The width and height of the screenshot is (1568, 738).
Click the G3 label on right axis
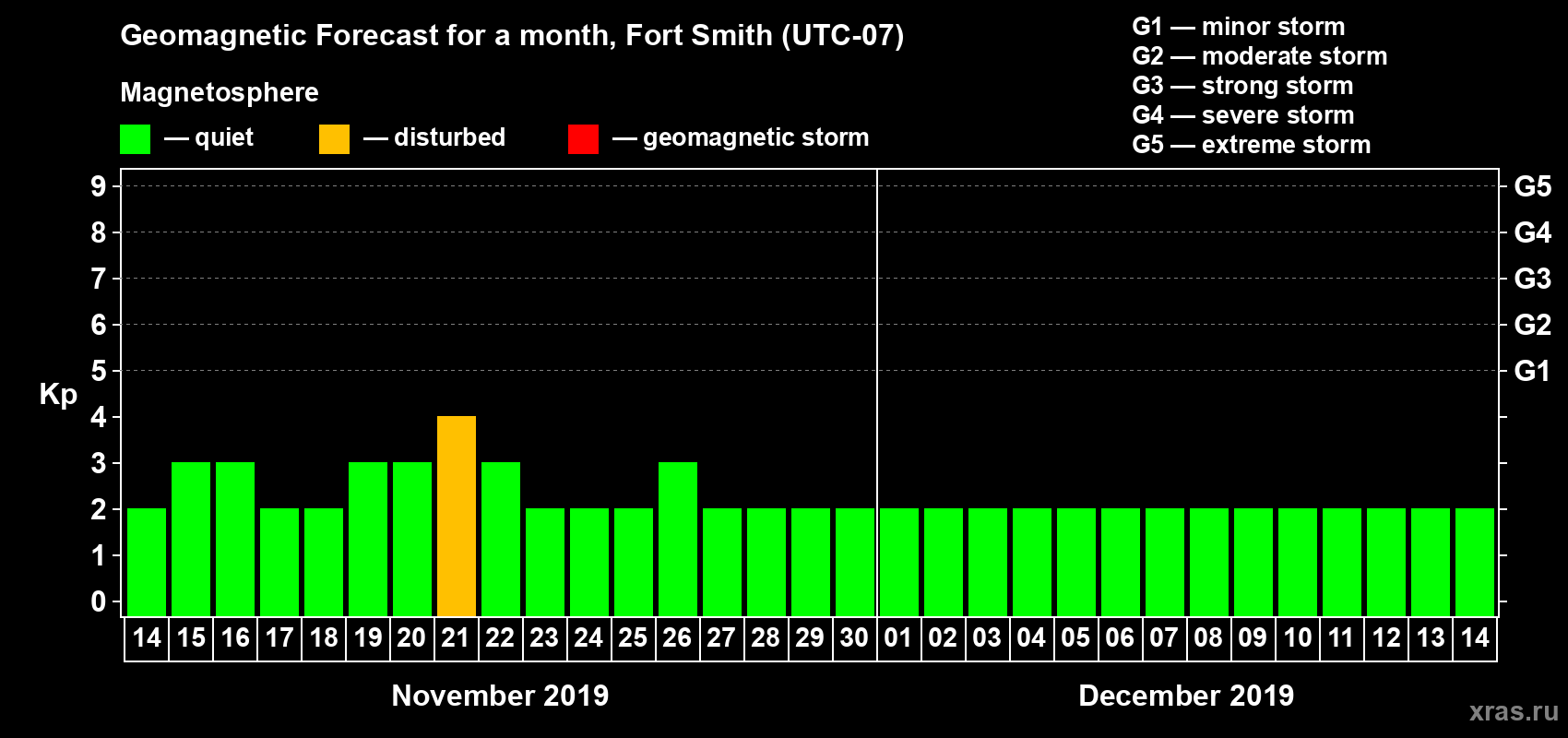[1533, 279]
